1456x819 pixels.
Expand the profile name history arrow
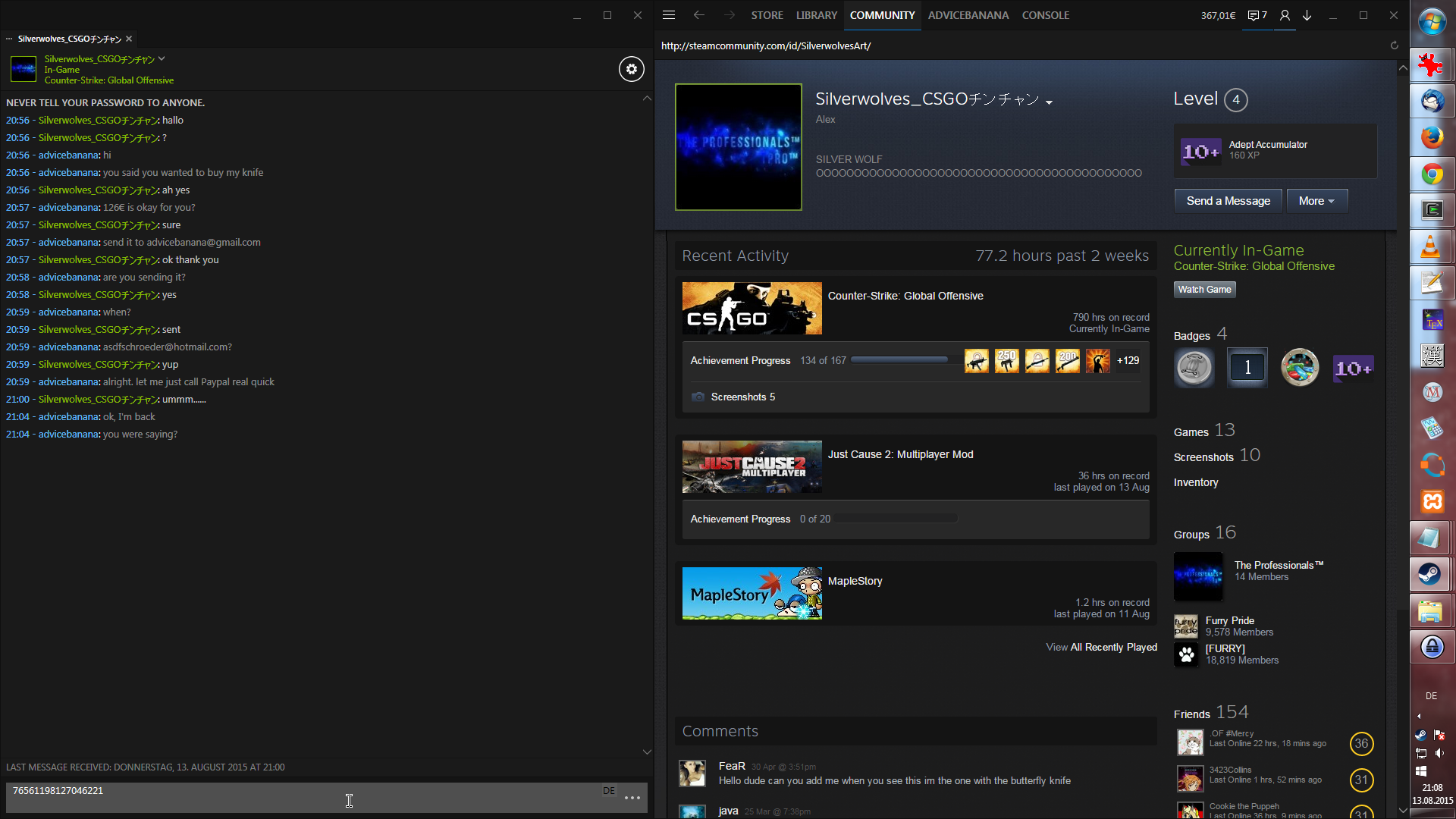1049,102
